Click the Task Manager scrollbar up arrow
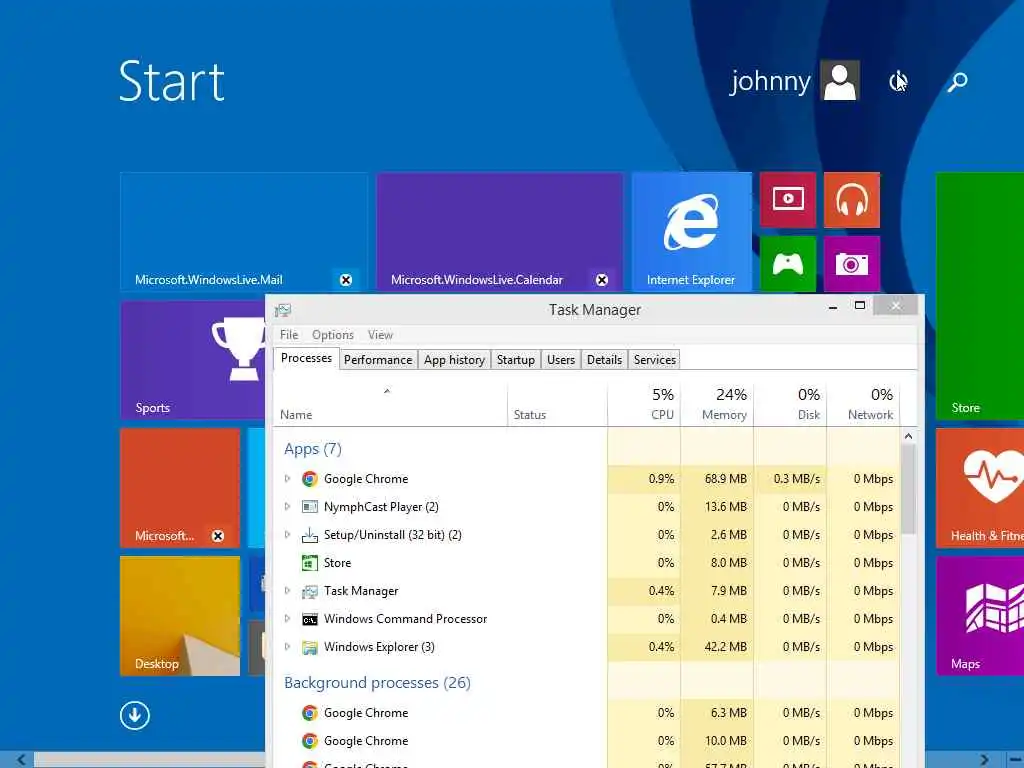 (x=908, y=436)
